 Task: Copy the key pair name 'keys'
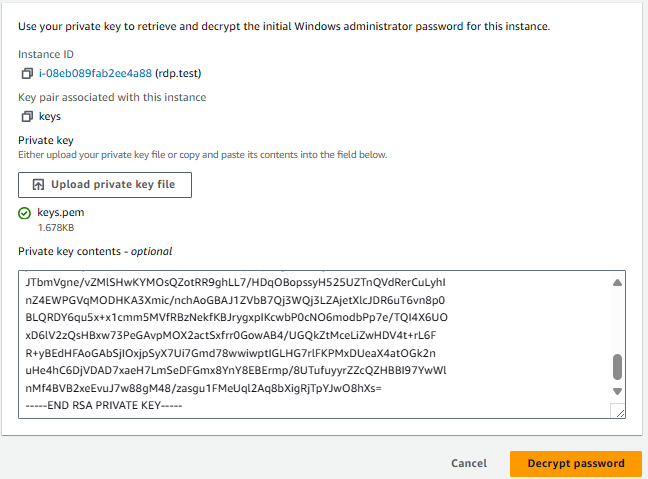click(26, 116)
